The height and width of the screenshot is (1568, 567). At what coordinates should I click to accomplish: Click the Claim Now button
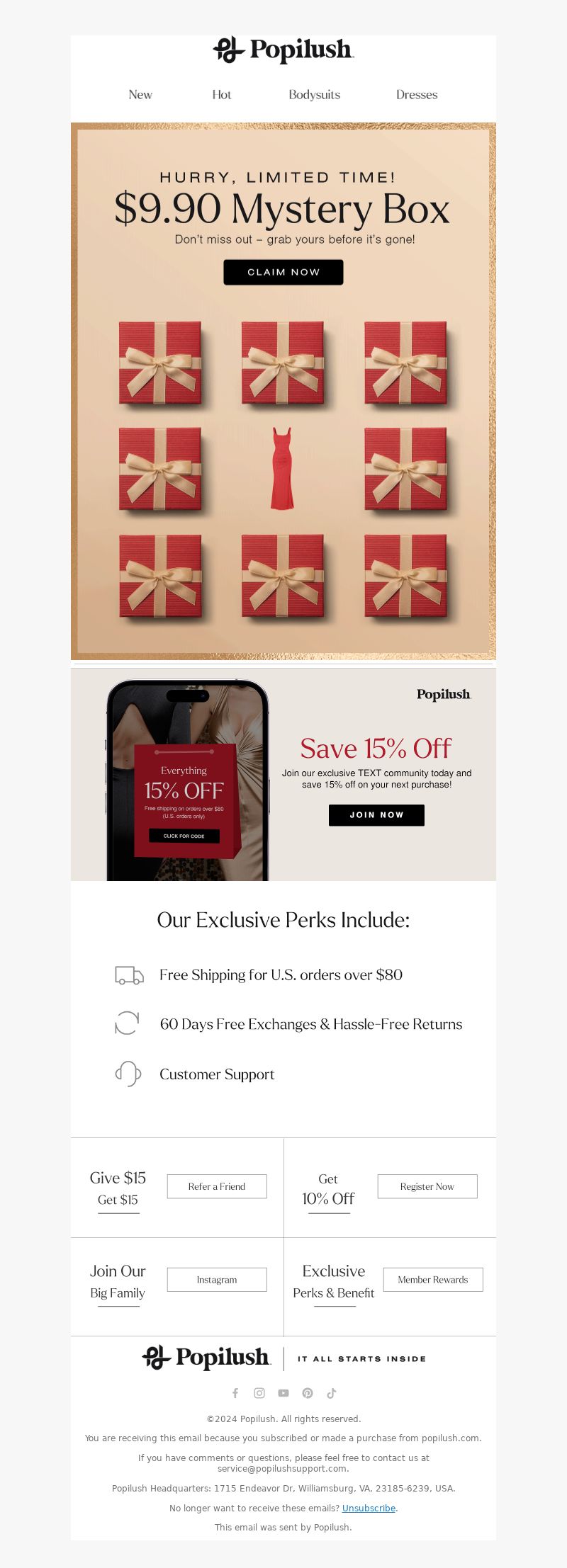click(283, 272)
